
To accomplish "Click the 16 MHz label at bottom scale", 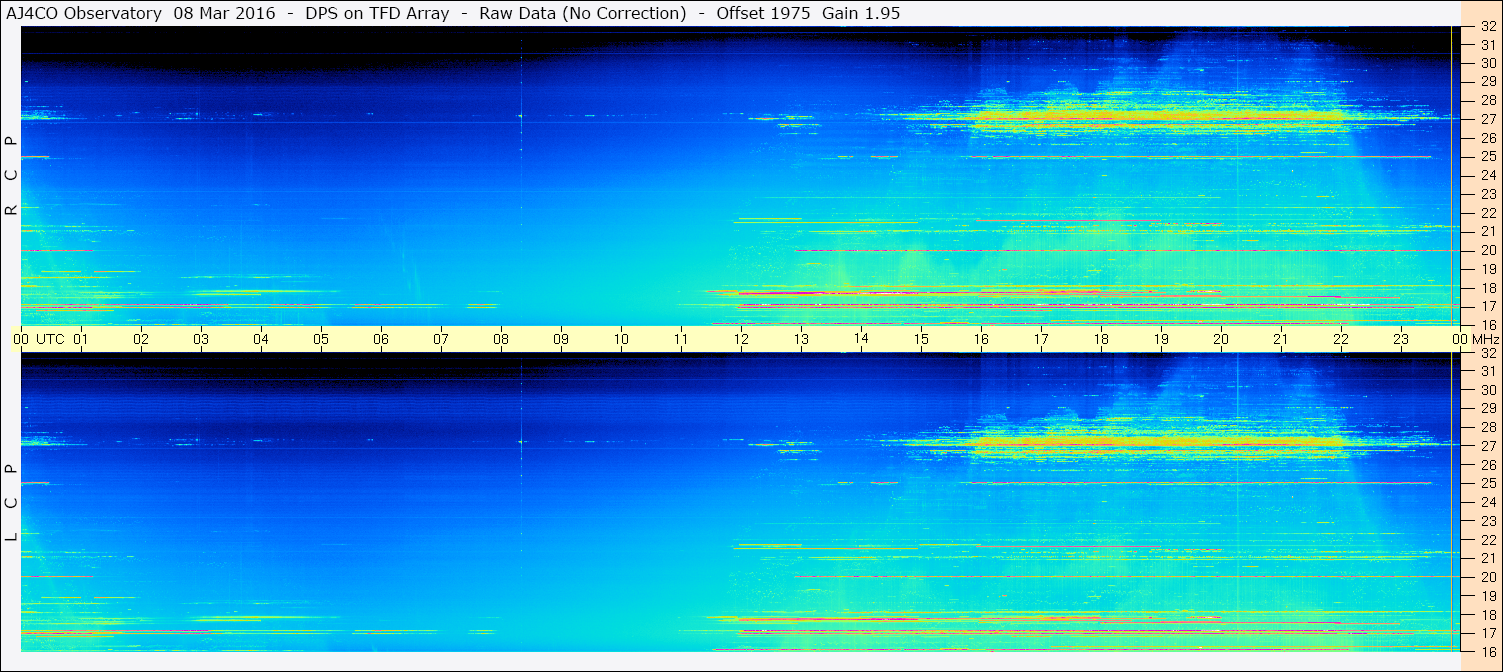I will 1487,651.
